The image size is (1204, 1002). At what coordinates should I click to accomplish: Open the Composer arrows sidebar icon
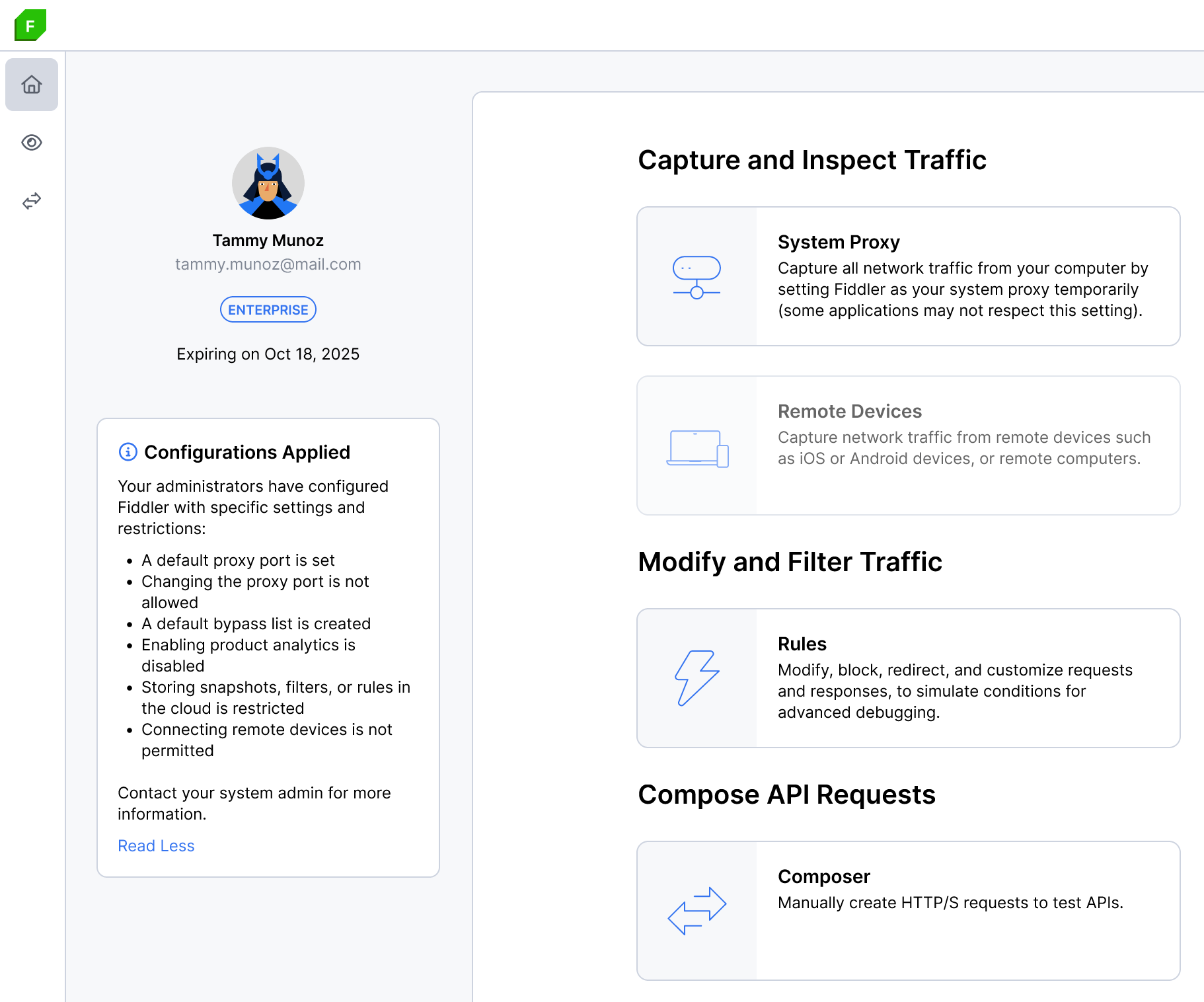32,201
